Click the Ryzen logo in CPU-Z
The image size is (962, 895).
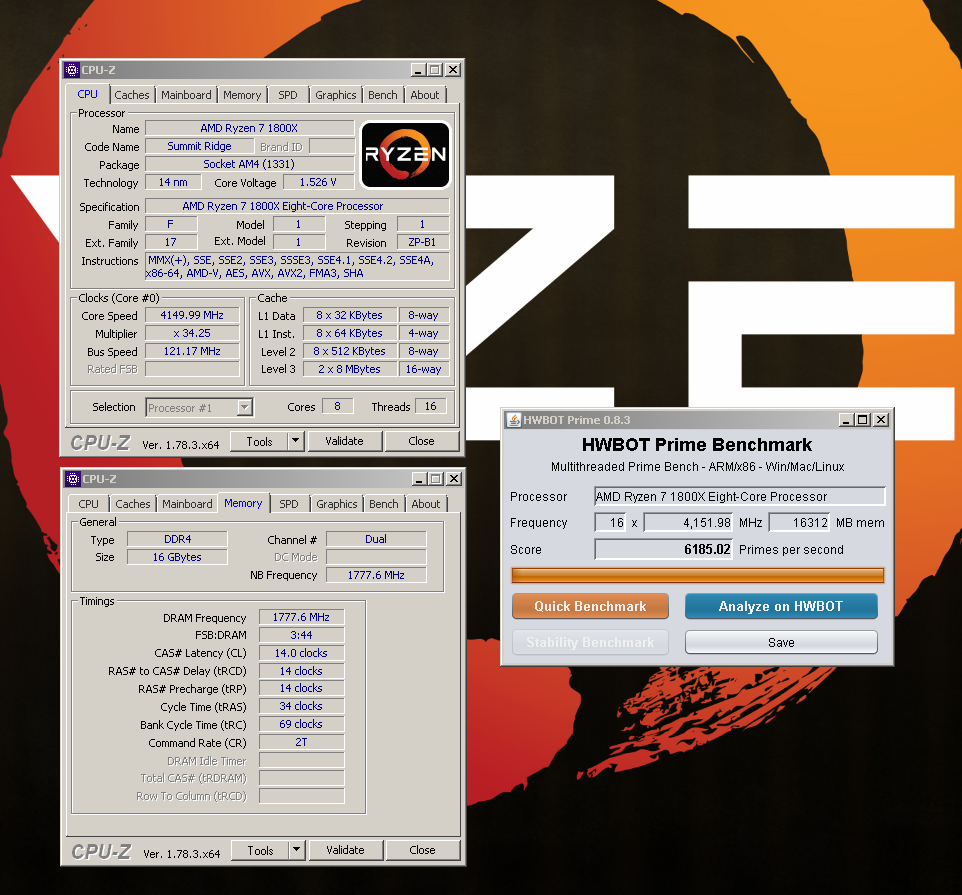406,155
